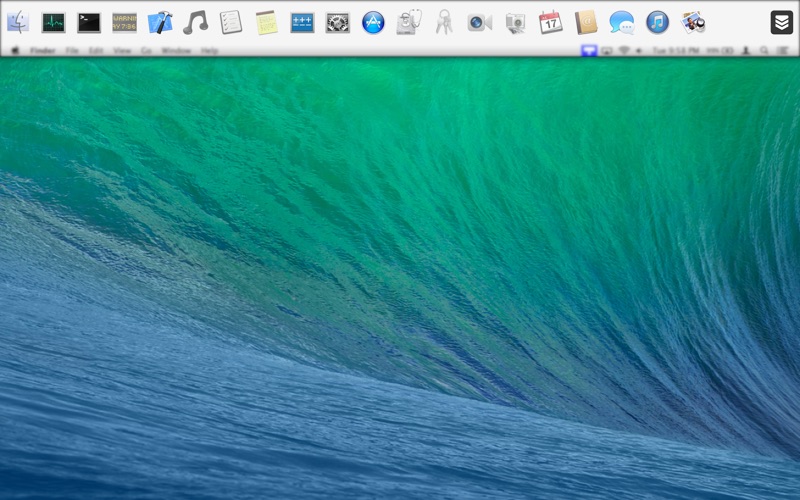The width and height of the screenshot is (800, 500).
Task: Open the View menu
Action: pyautogui.click(x=122, y=51)
